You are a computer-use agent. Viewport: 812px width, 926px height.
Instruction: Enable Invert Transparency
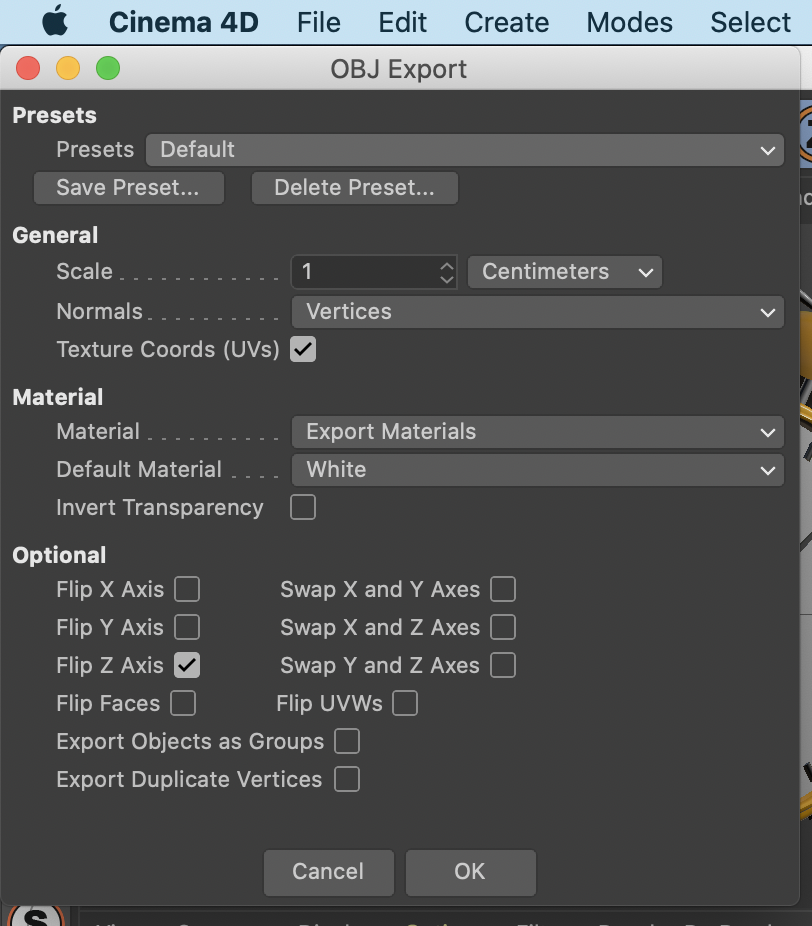[x=303, y=507]
